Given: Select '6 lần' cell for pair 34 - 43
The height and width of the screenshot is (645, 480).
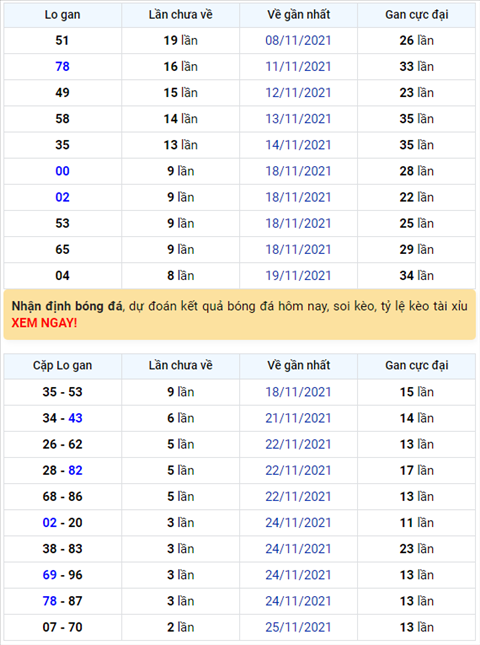Looking at the screenshot, I should coord(181,418).
